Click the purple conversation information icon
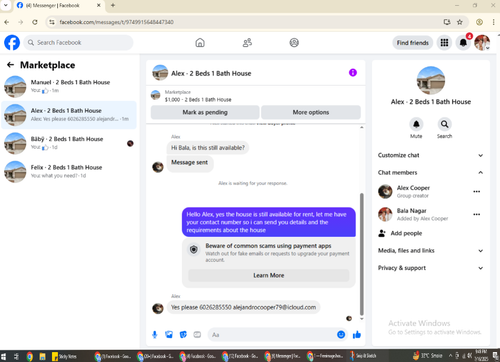500x362 pixels. (x=353, y=73)
